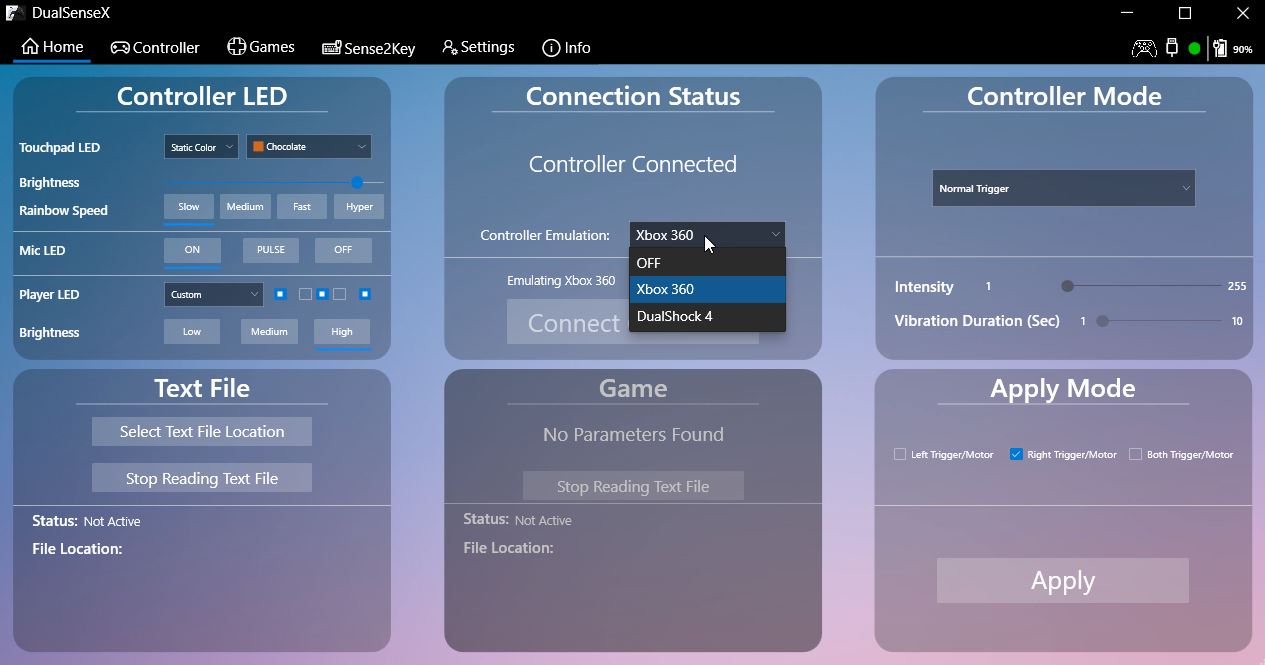Open the Chocolate color dropdown
This screenshot has width=1265, height=665.
[308, 146]
